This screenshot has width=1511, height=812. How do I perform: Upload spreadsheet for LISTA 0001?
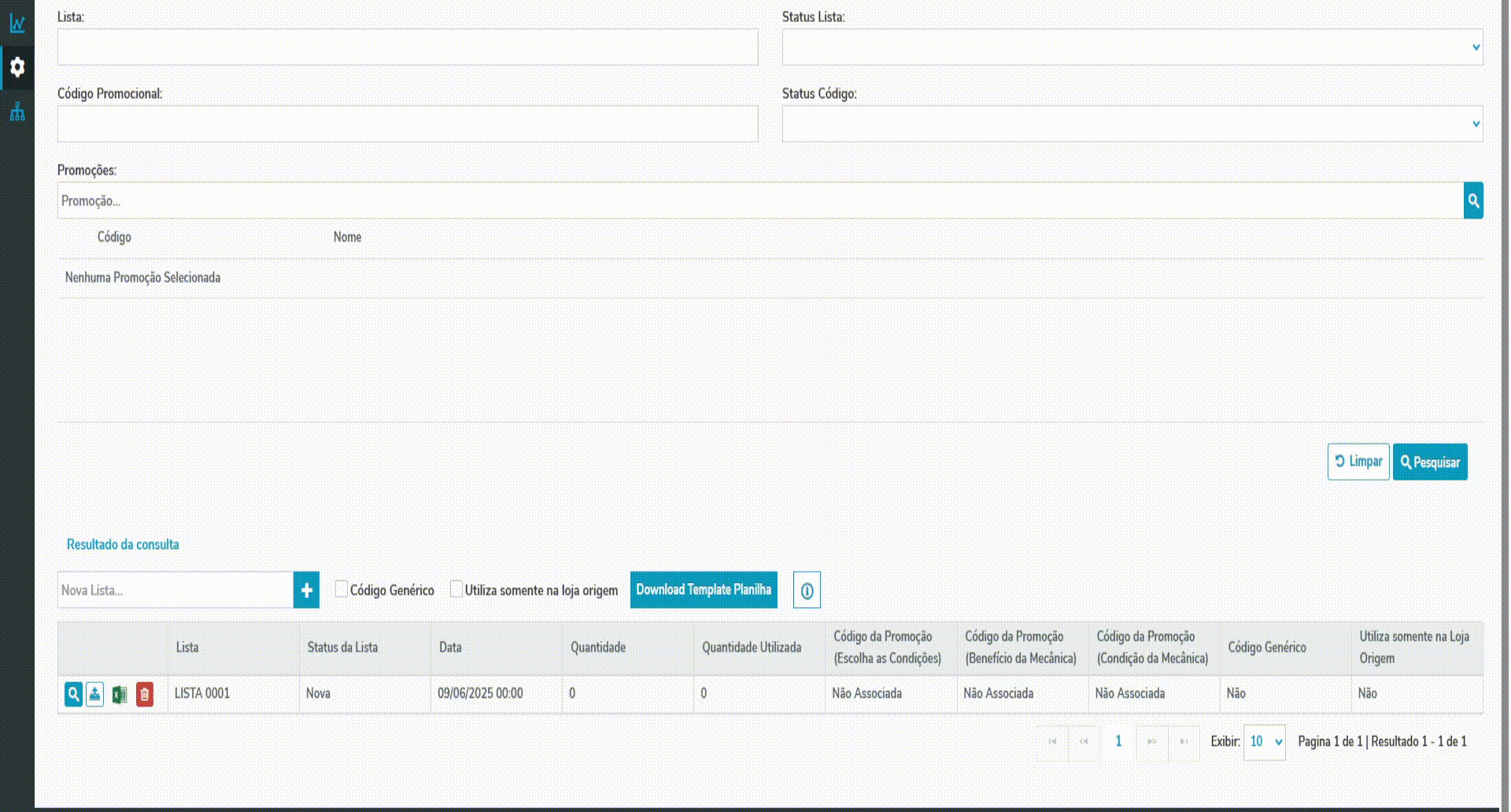94,694
